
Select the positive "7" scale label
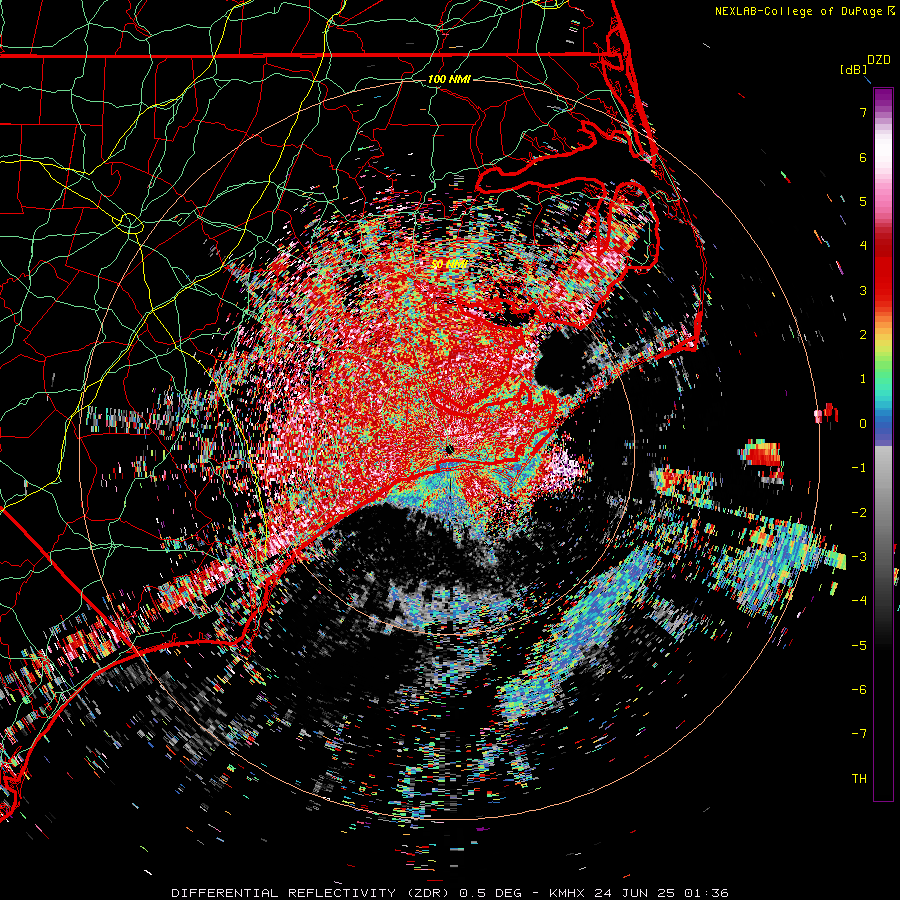click(x=863, y=112)
